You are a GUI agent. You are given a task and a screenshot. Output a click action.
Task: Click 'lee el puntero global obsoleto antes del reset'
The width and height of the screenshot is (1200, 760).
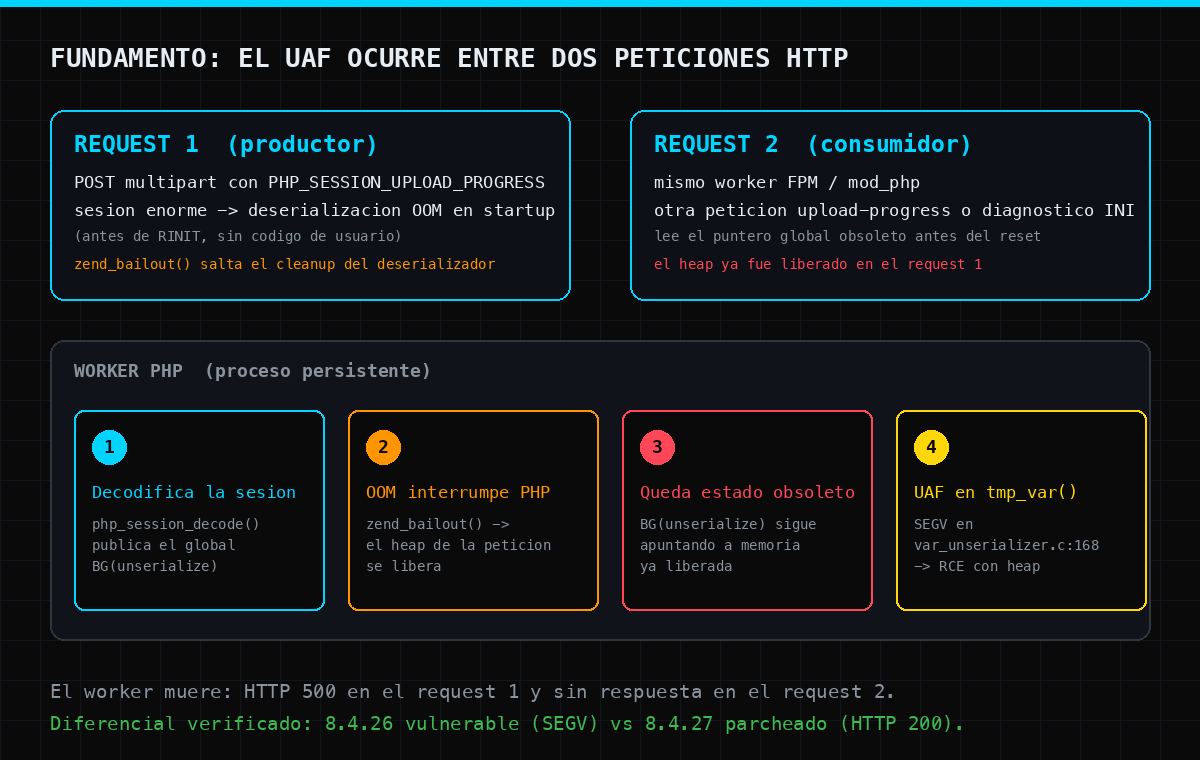847,237
